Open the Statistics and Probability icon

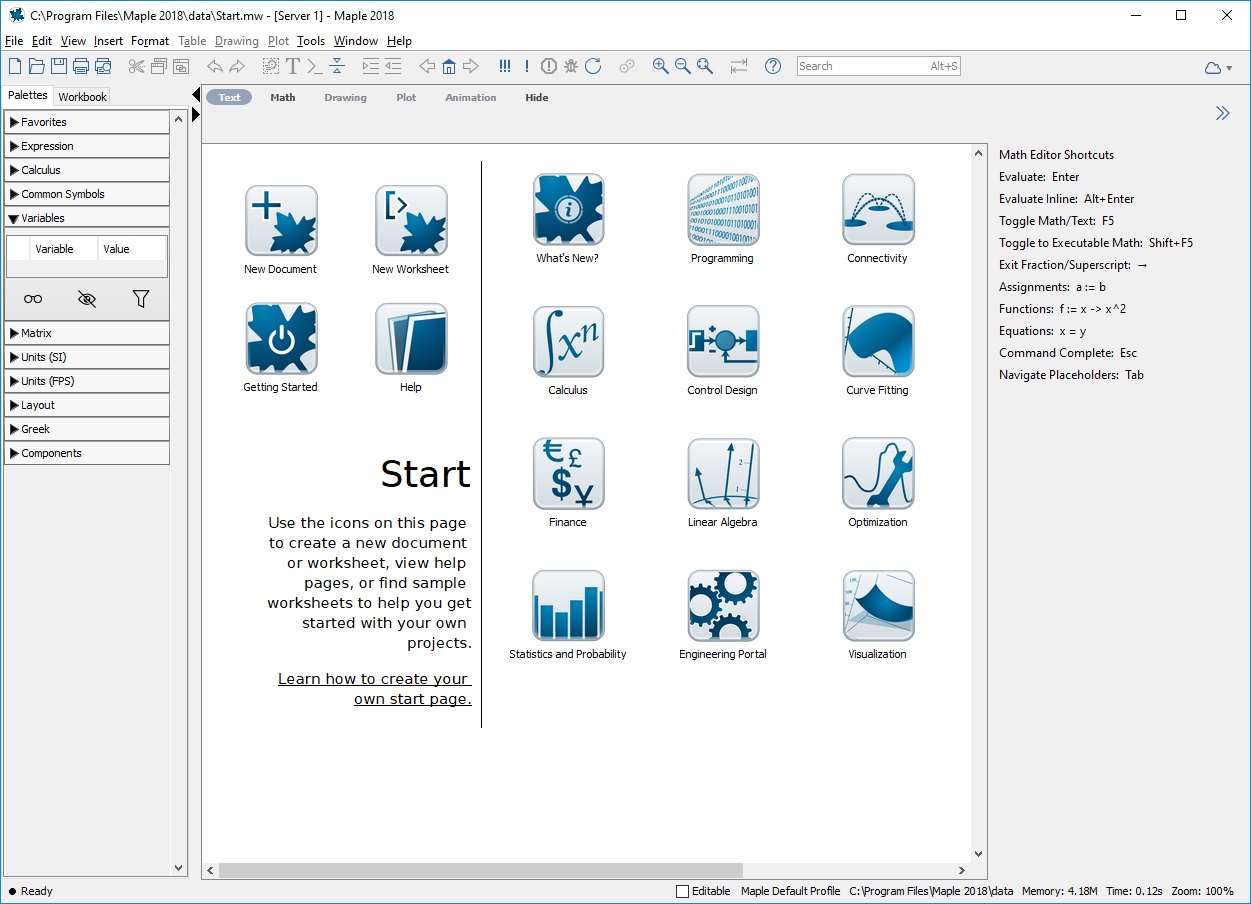(x=568, y=606)
